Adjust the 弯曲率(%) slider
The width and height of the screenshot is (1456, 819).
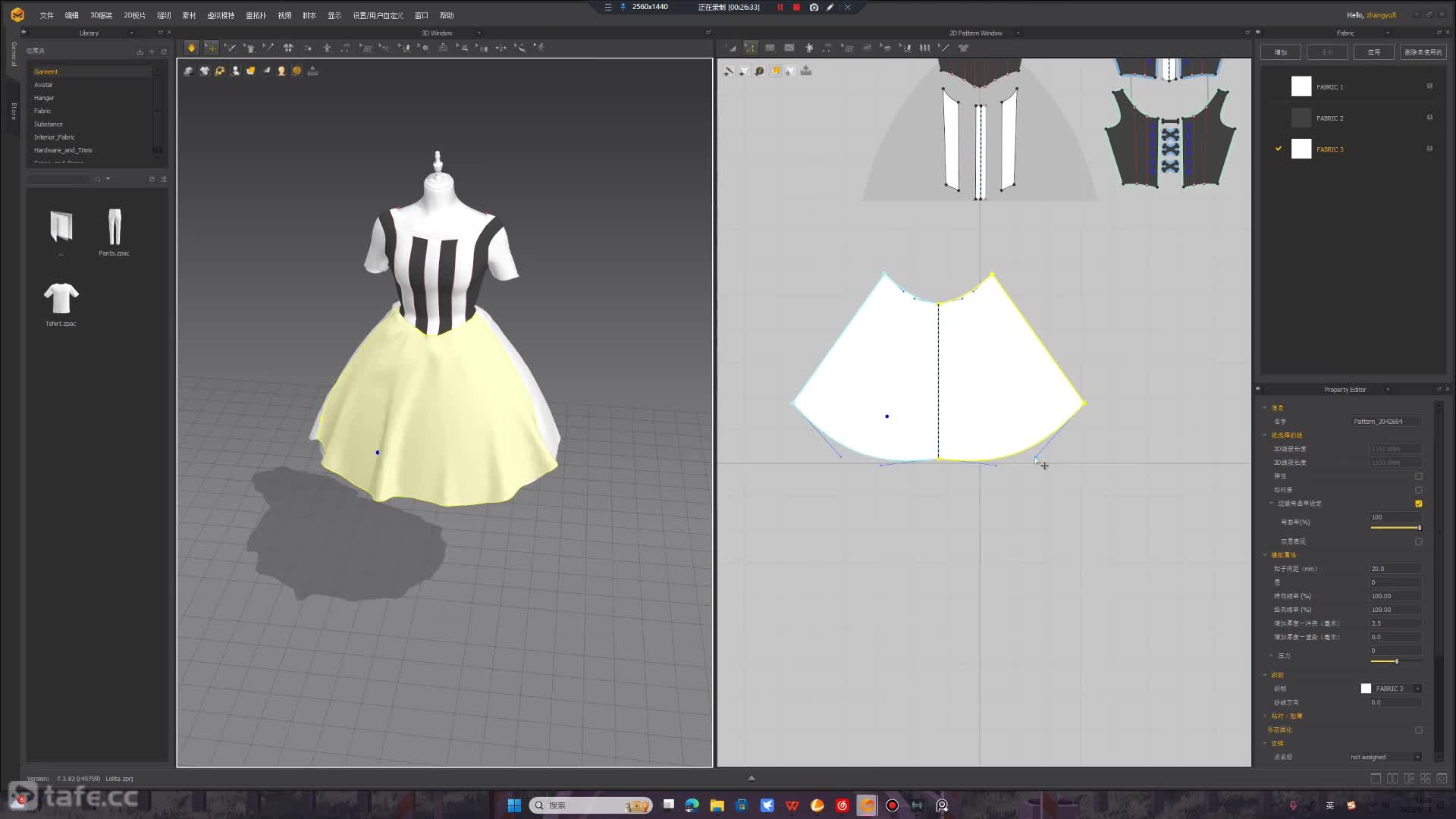(x=1395, y=528)
